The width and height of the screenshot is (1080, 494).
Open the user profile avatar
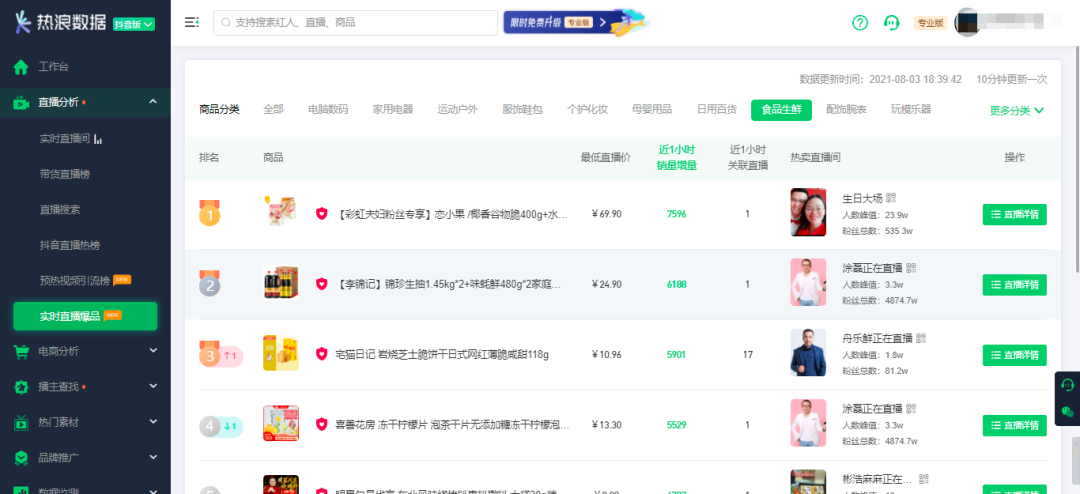(967, 23)
